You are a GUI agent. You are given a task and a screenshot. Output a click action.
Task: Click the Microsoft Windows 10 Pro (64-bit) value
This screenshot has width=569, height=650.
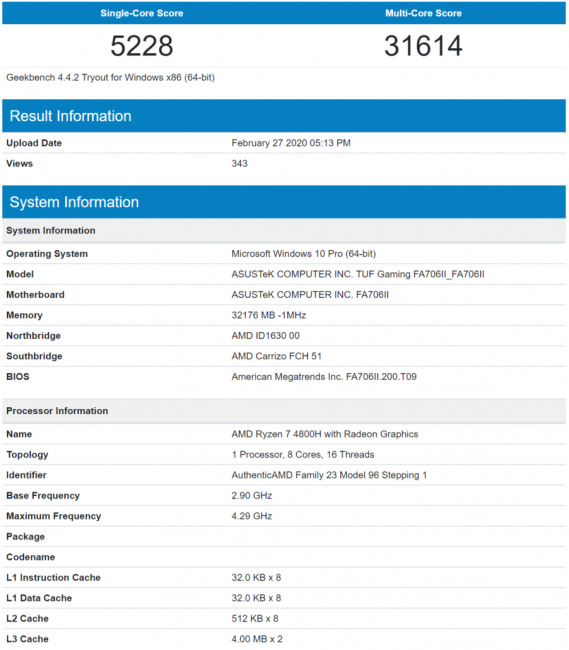click(303, 254)
